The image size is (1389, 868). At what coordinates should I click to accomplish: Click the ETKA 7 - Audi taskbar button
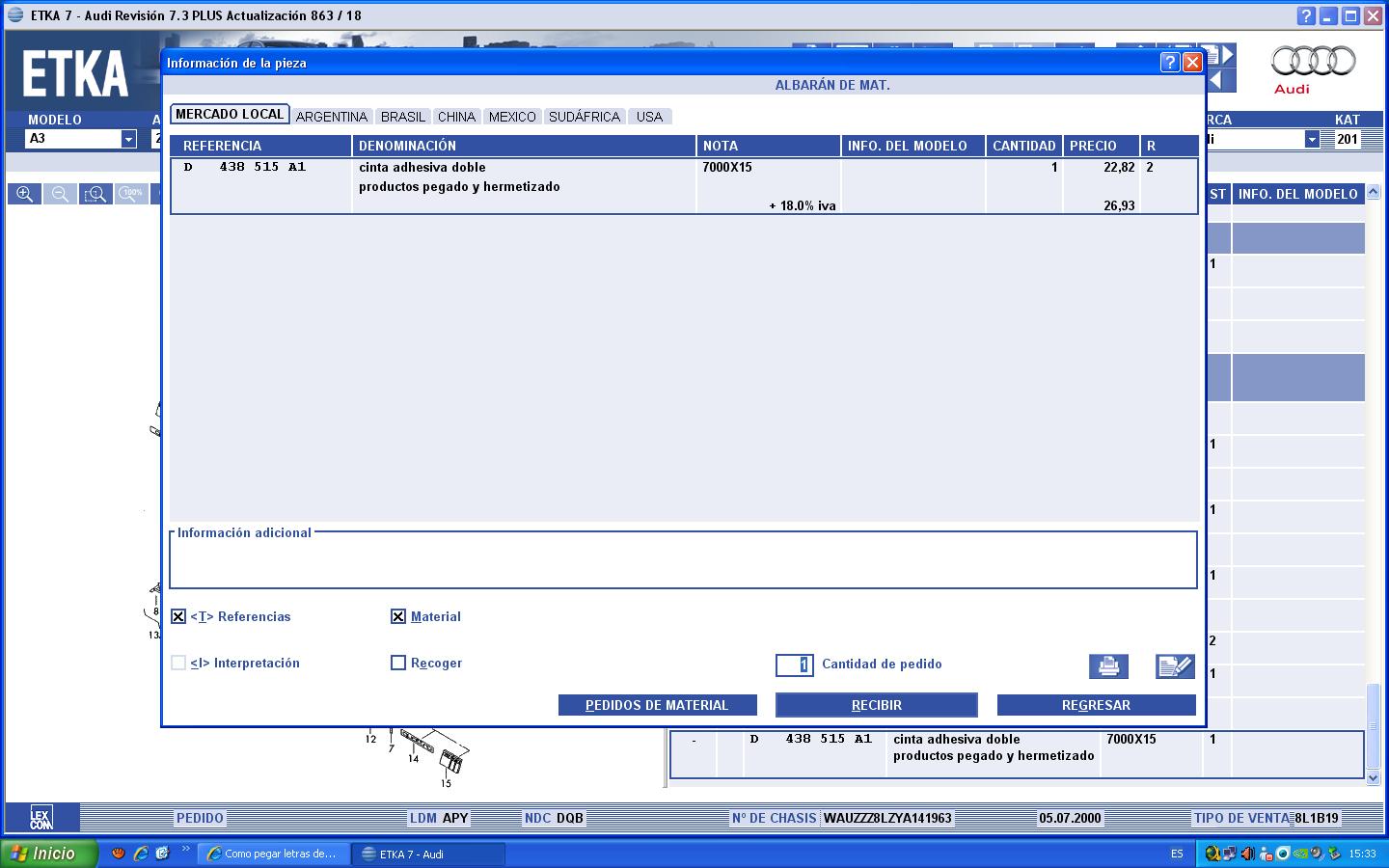tap(428, 854)
